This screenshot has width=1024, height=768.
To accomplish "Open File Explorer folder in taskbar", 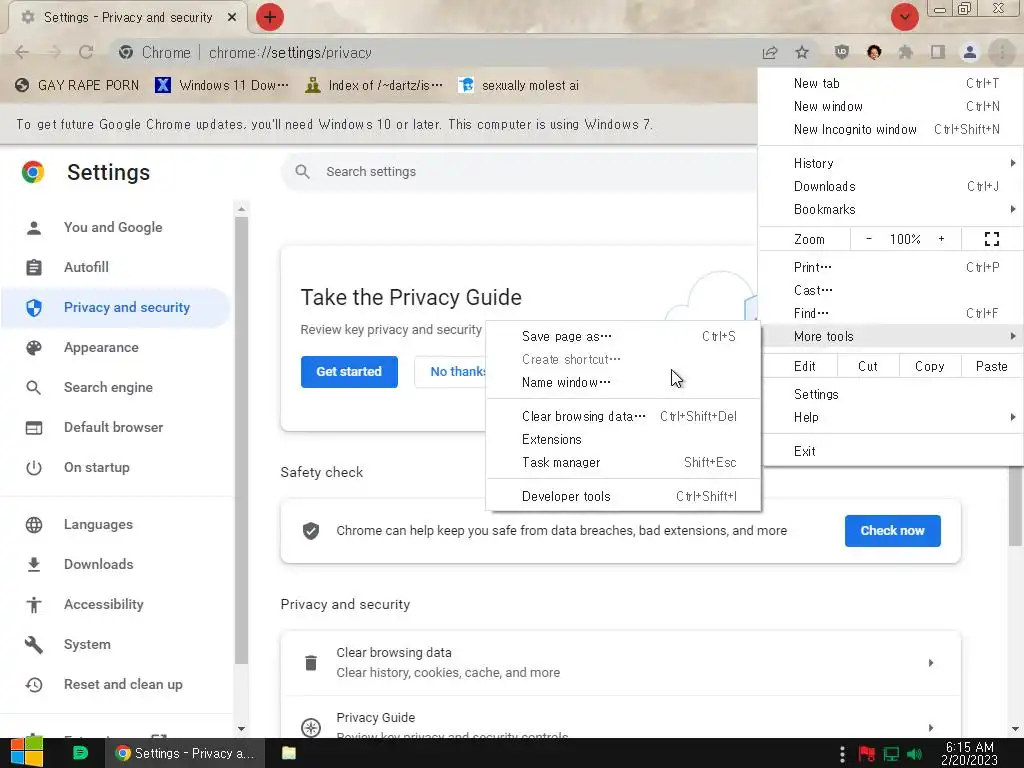I will (289, 753).
